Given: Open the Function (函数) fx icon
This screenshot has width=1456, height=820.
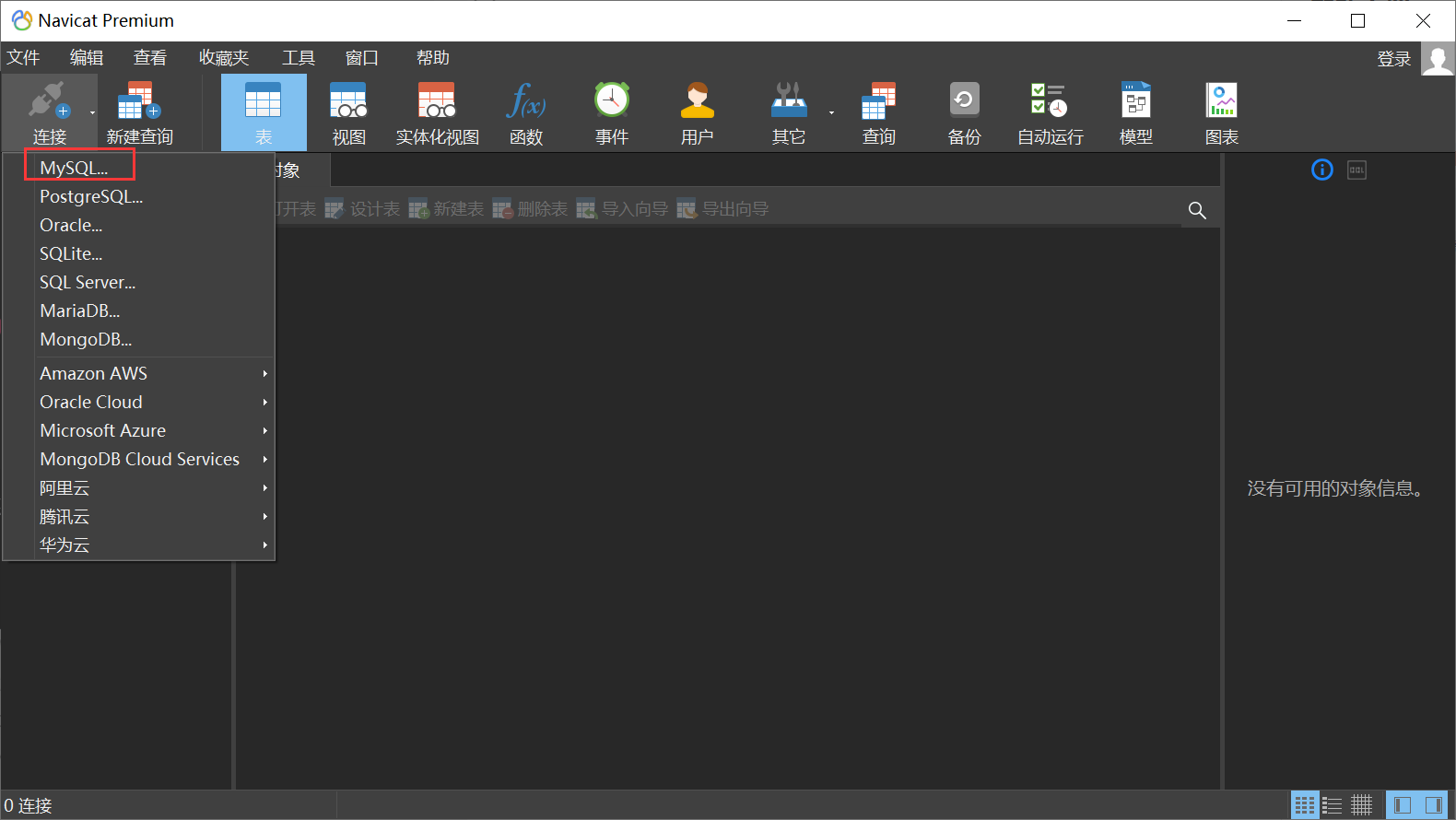Looking at the screenshot, I should tap(525, 100).
